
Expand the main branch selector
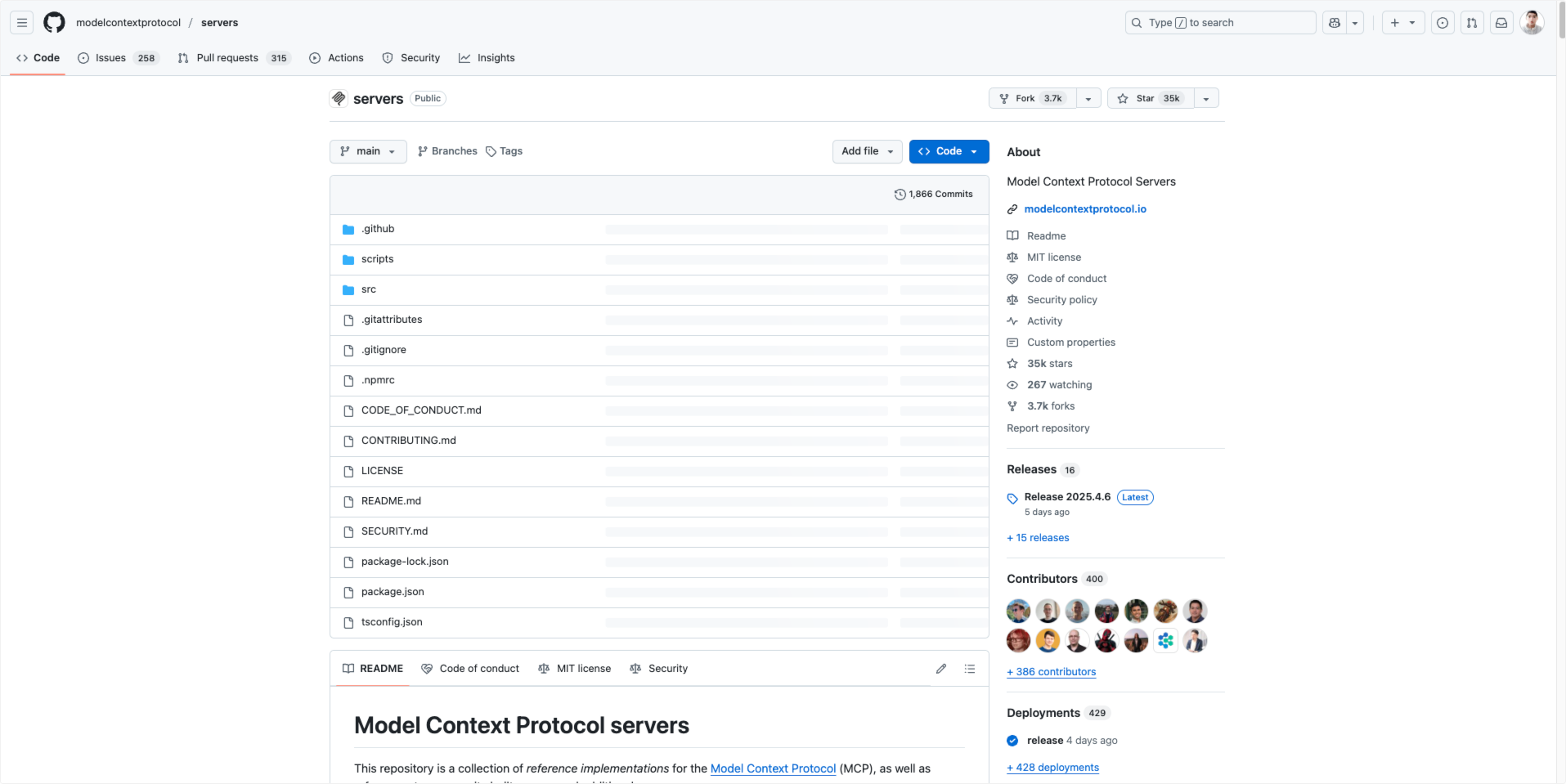click(368, 151)
